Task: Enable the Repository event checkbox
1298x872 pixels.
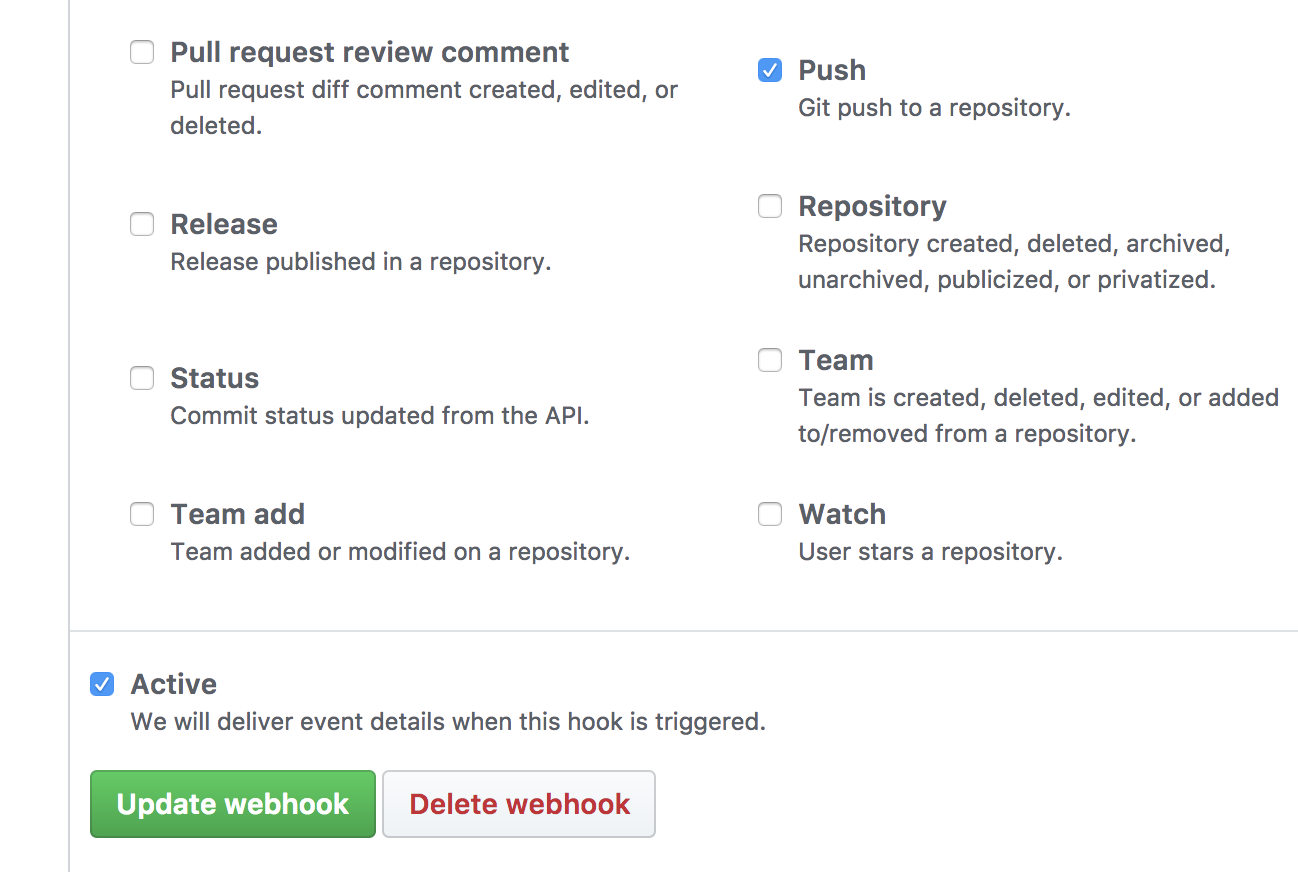Action: pyautogui.click(x=769, y=205)
